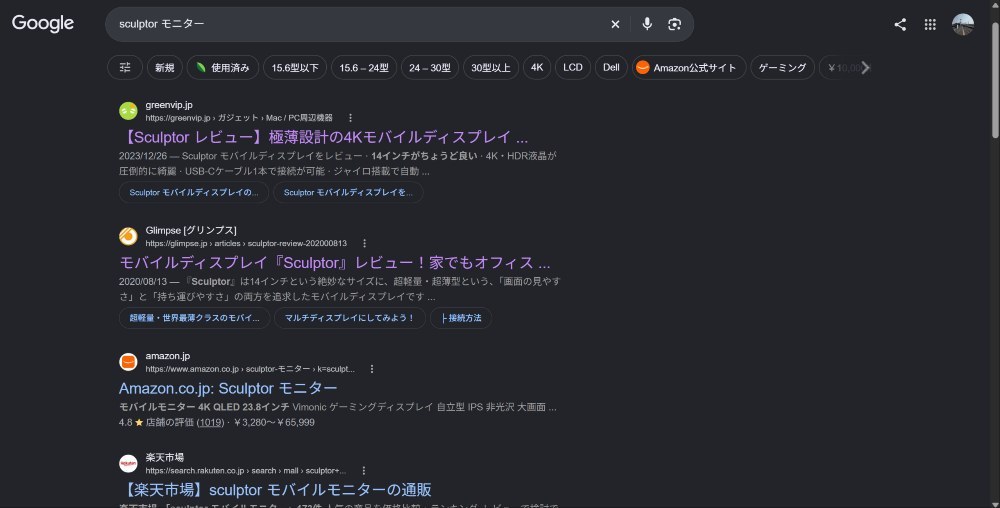Viewport: 1000px width, 508px height.
Task: Click the ￥3,280〜￥65,999 price range
Action: pos(274,423)
